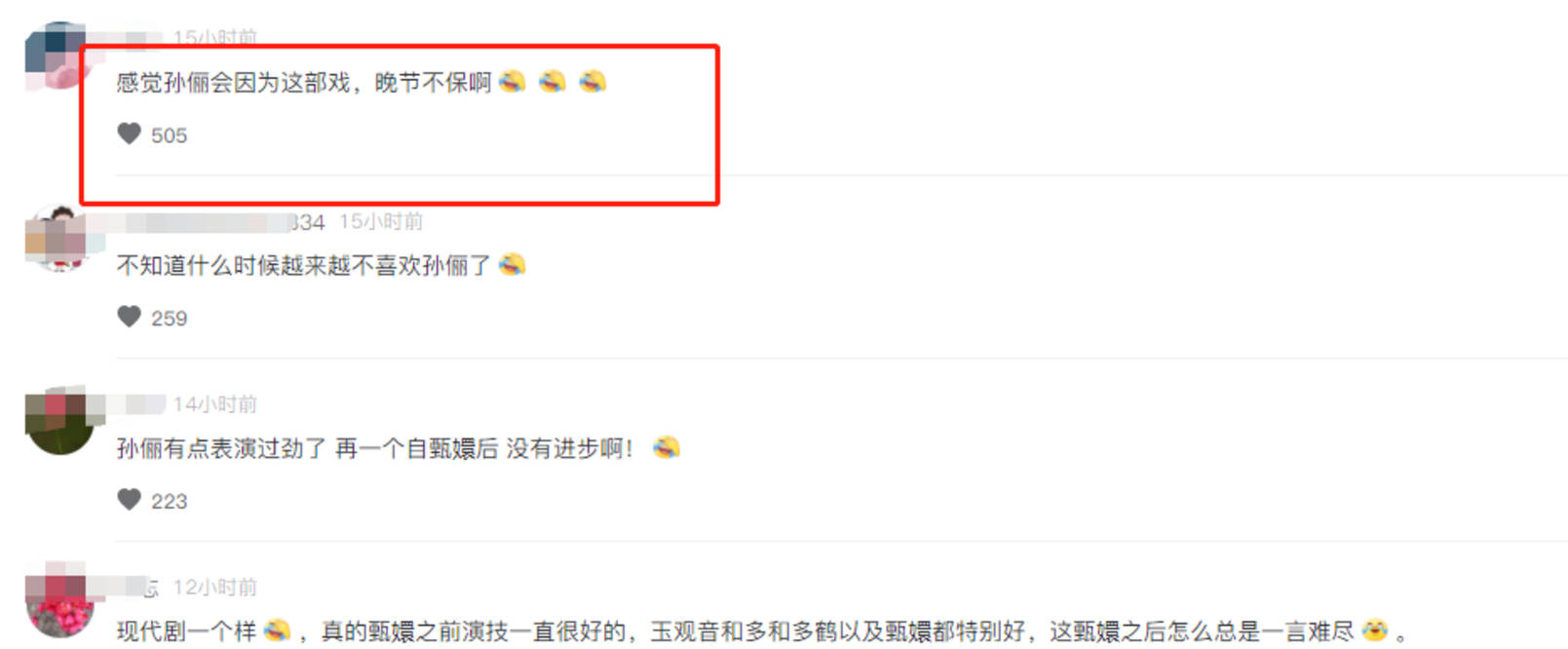Click the 12小时前 timestamp
The width and height of the screenshot is (1568, 649).
click(215, 587)
